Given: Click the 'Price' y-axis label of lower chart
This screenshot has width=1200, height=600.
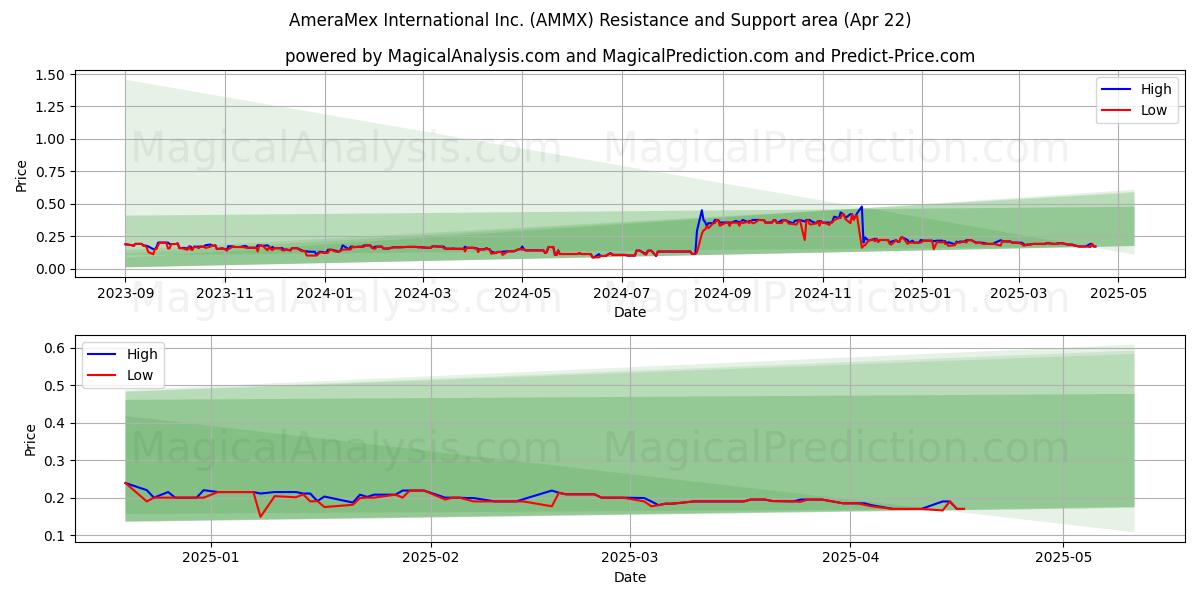Looking at the screenshot, I should coord(30,440).
